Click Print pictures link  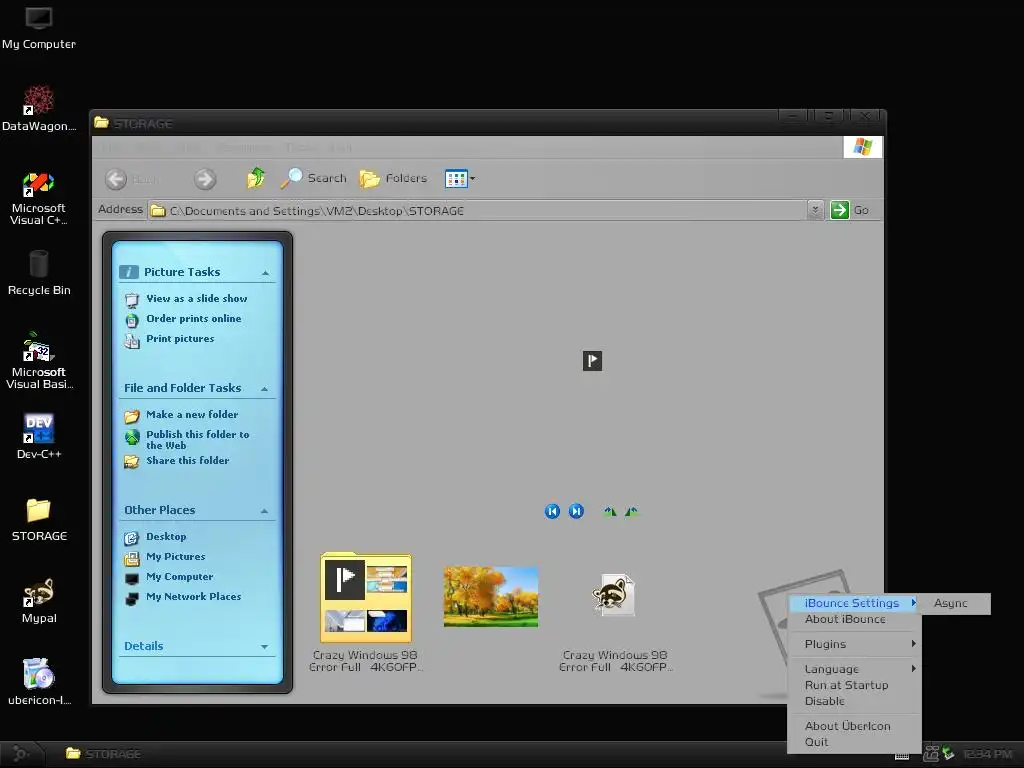coord(180,338)
